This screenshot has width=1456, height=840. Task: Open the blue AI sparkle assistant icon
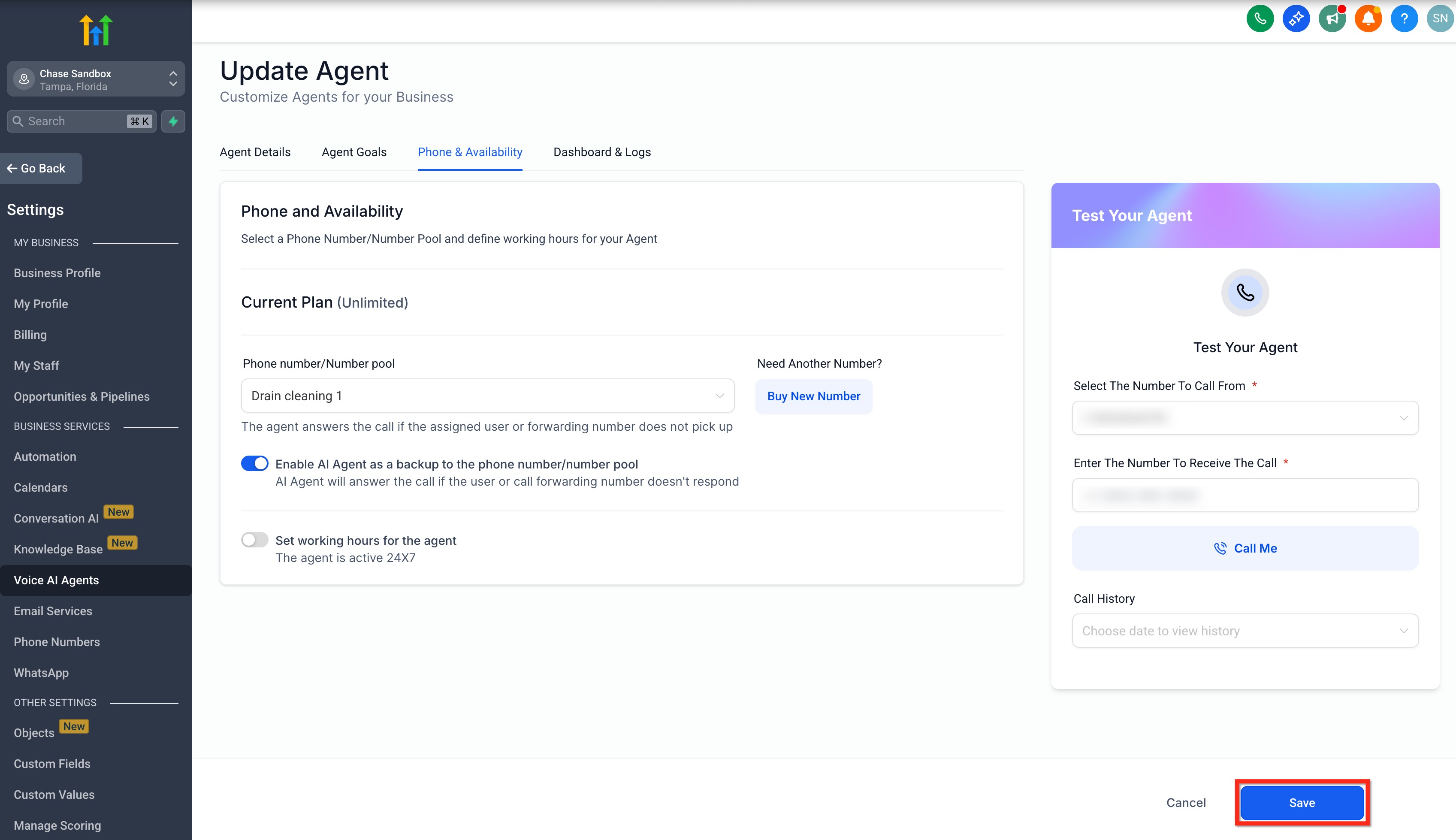coord(1296,18)
